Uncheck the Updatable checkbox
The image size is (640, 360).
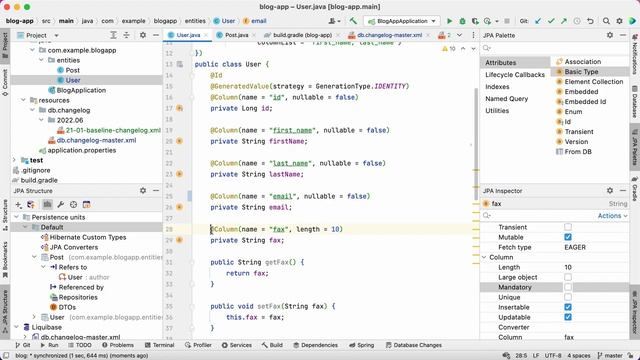568,317
